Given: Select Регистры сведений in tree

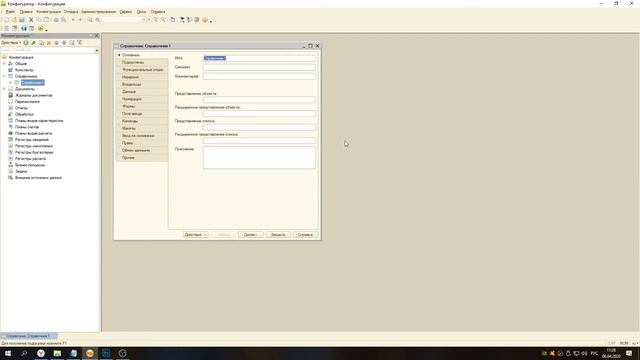Looking at the screenshot, I should click(x=32, y=140).
